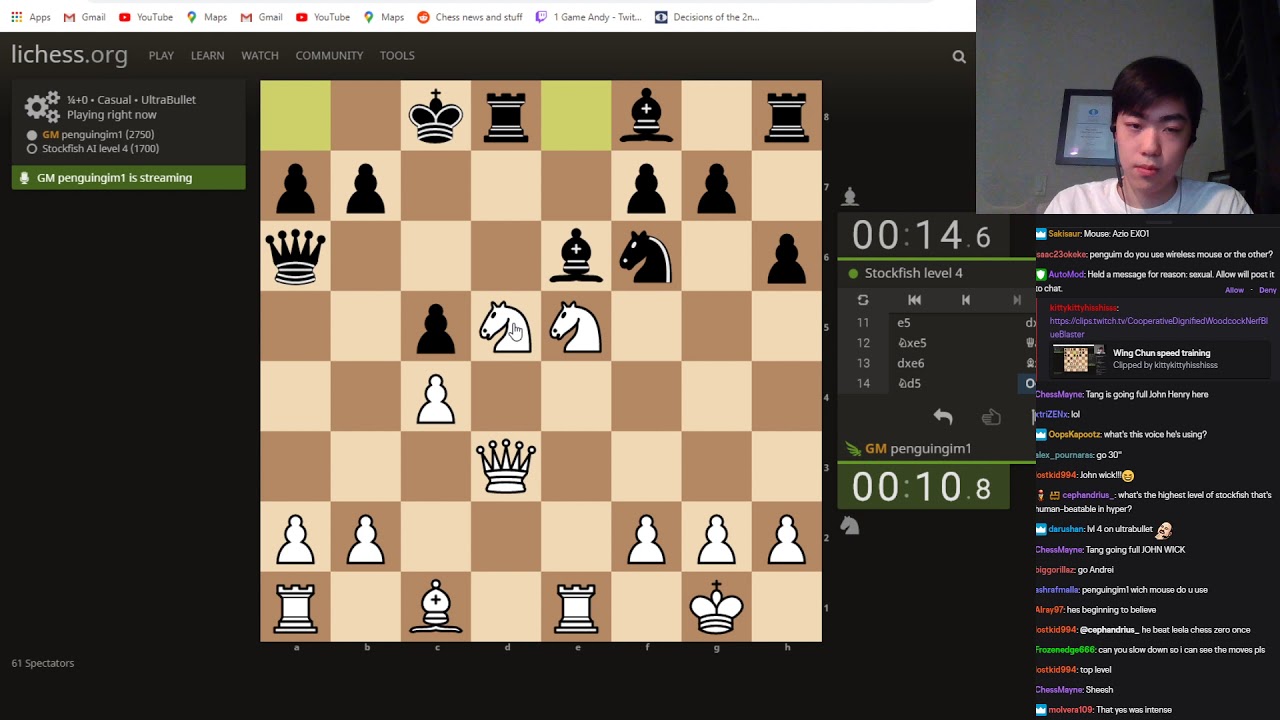The image size is (1280, 720).
Task: Click the highlighted e8 square
Action: click(x=576, y=116)
